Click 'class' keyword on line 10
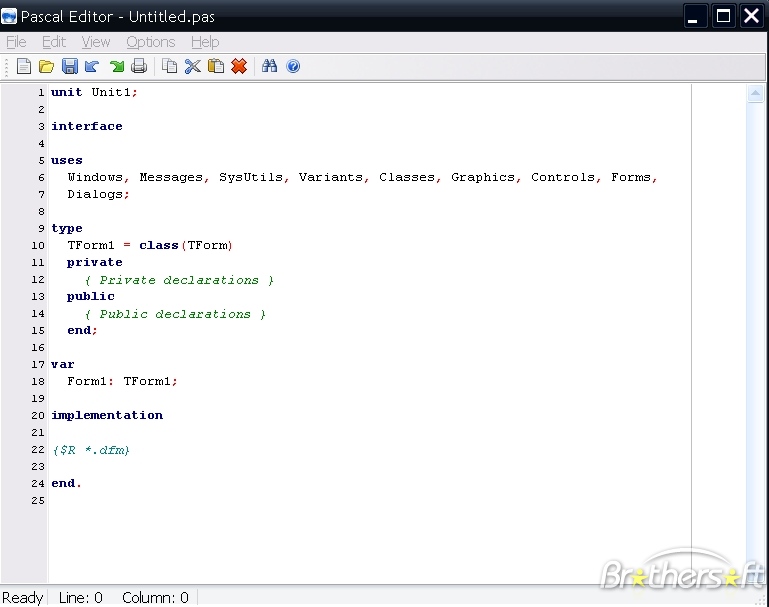 pyautogui.click(x=159, y=245)
